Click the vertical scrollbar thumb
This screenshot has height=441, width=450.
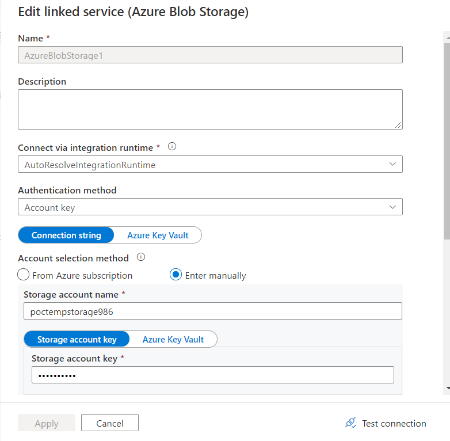tap(447, 140)
